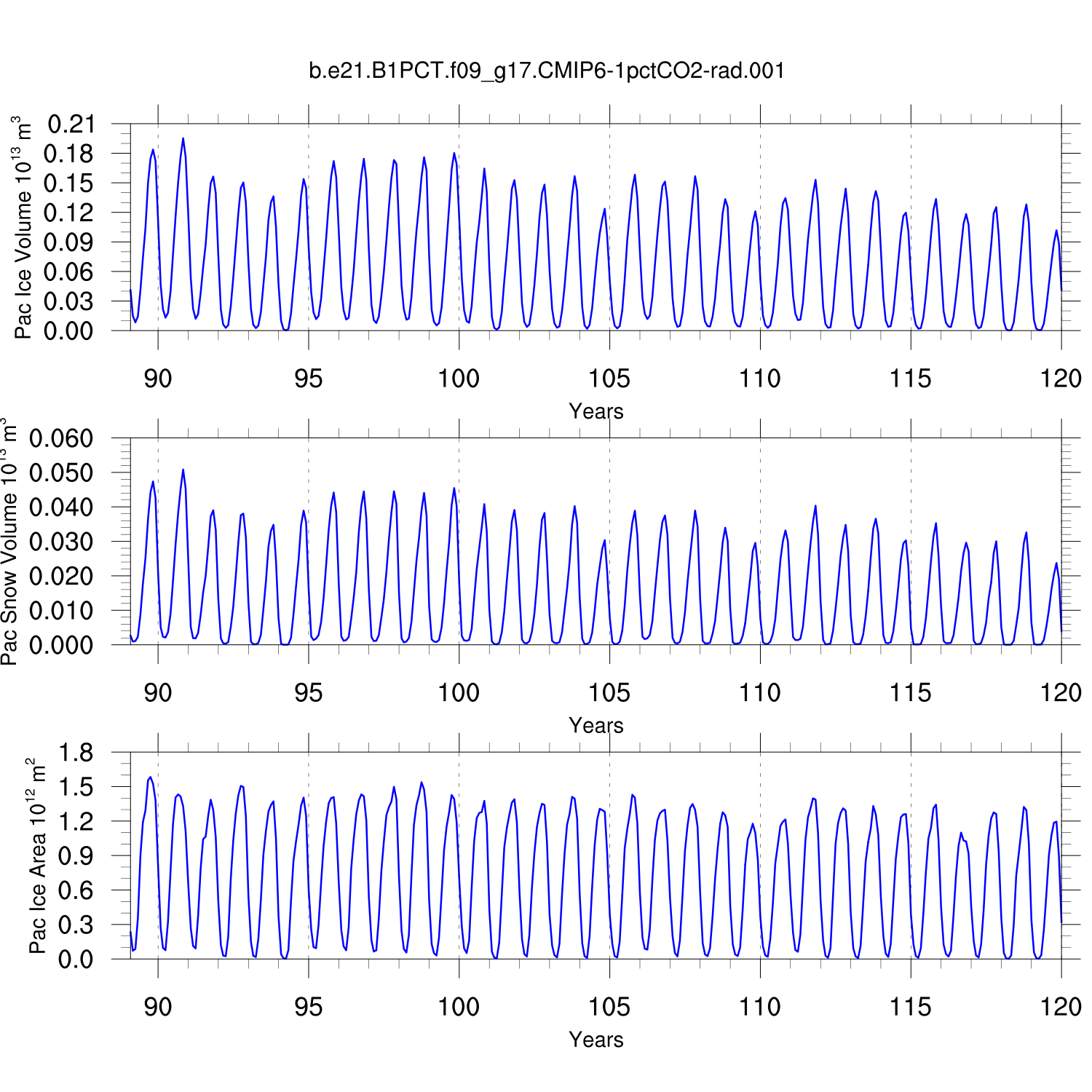
Task: Click the 105 x-axis tick in snow volume plot
Action: (x=609, y=693)
